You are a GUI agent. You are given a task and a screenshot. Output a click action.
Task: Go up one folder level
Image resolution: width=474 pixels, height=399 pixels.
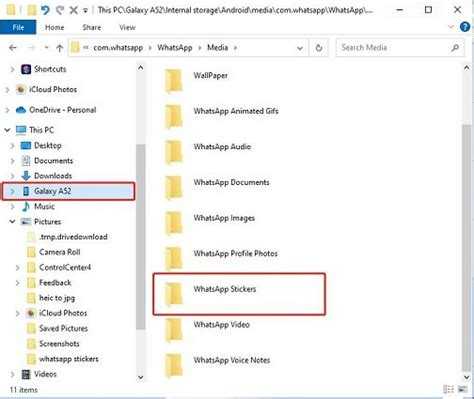click(x=60, y=48)
